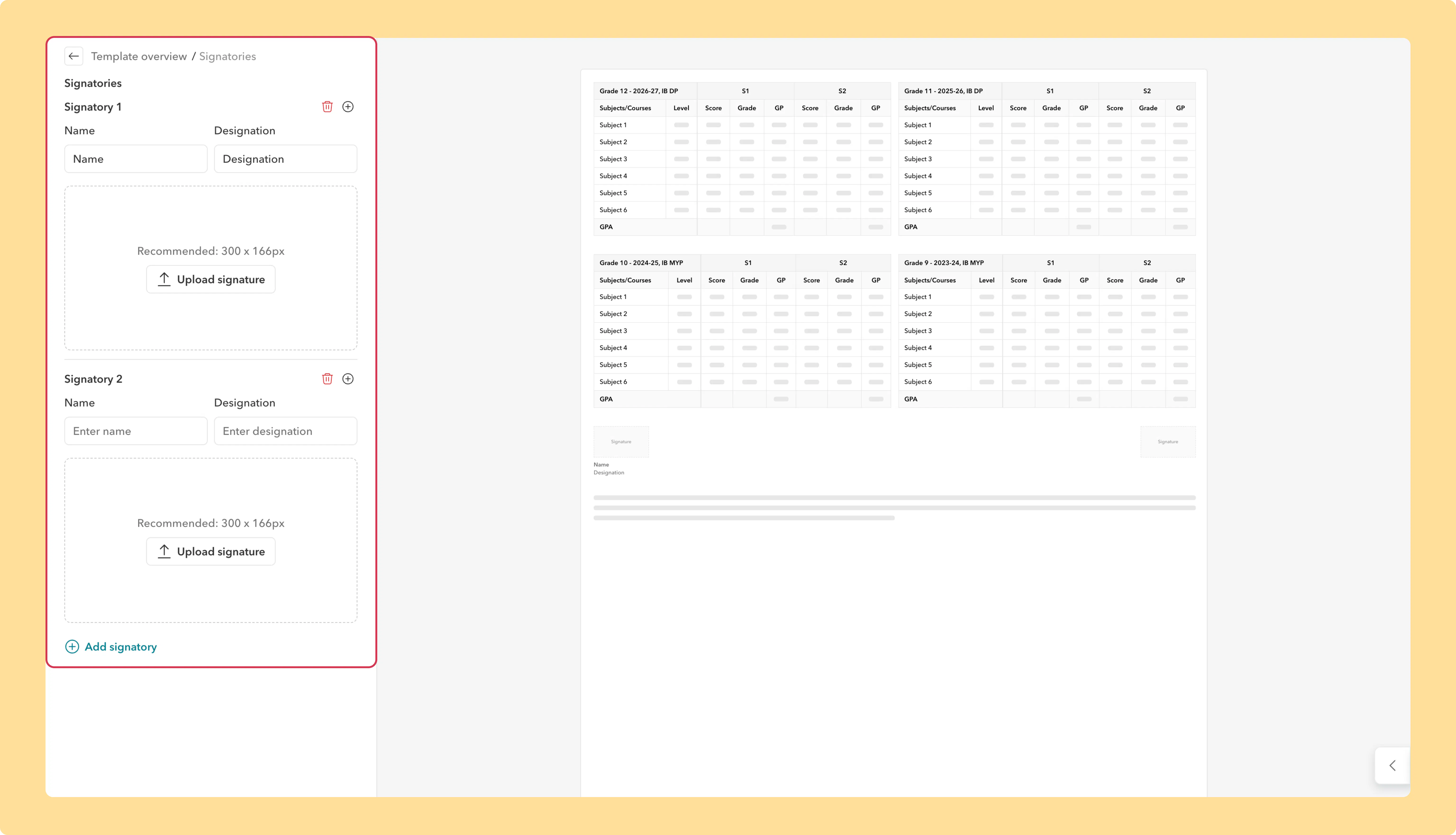Delete Signatory 2 with trash icon
1456x835 pixels.
[x=328, y=378]
